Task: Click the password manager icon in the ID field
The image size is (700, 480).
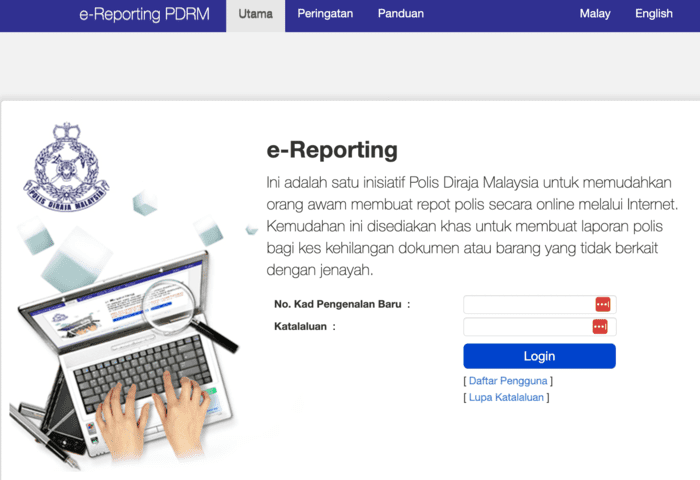Action: click(x=602, y=304)
